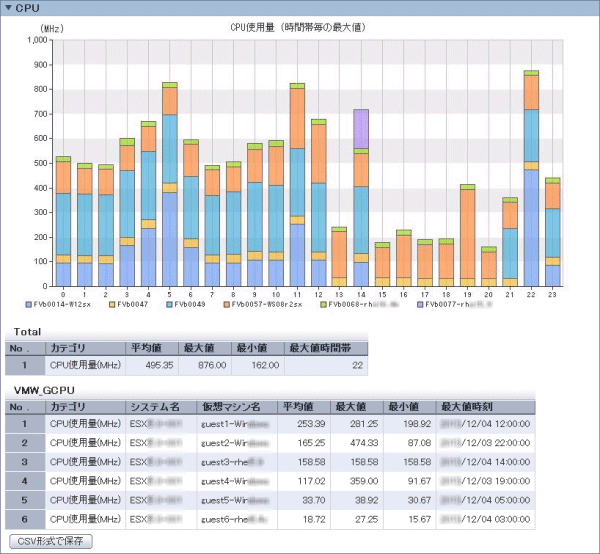Click the FVb0014-W12sx legend color box
This screenshot has width=600, height=554.
tap(28, 303)
